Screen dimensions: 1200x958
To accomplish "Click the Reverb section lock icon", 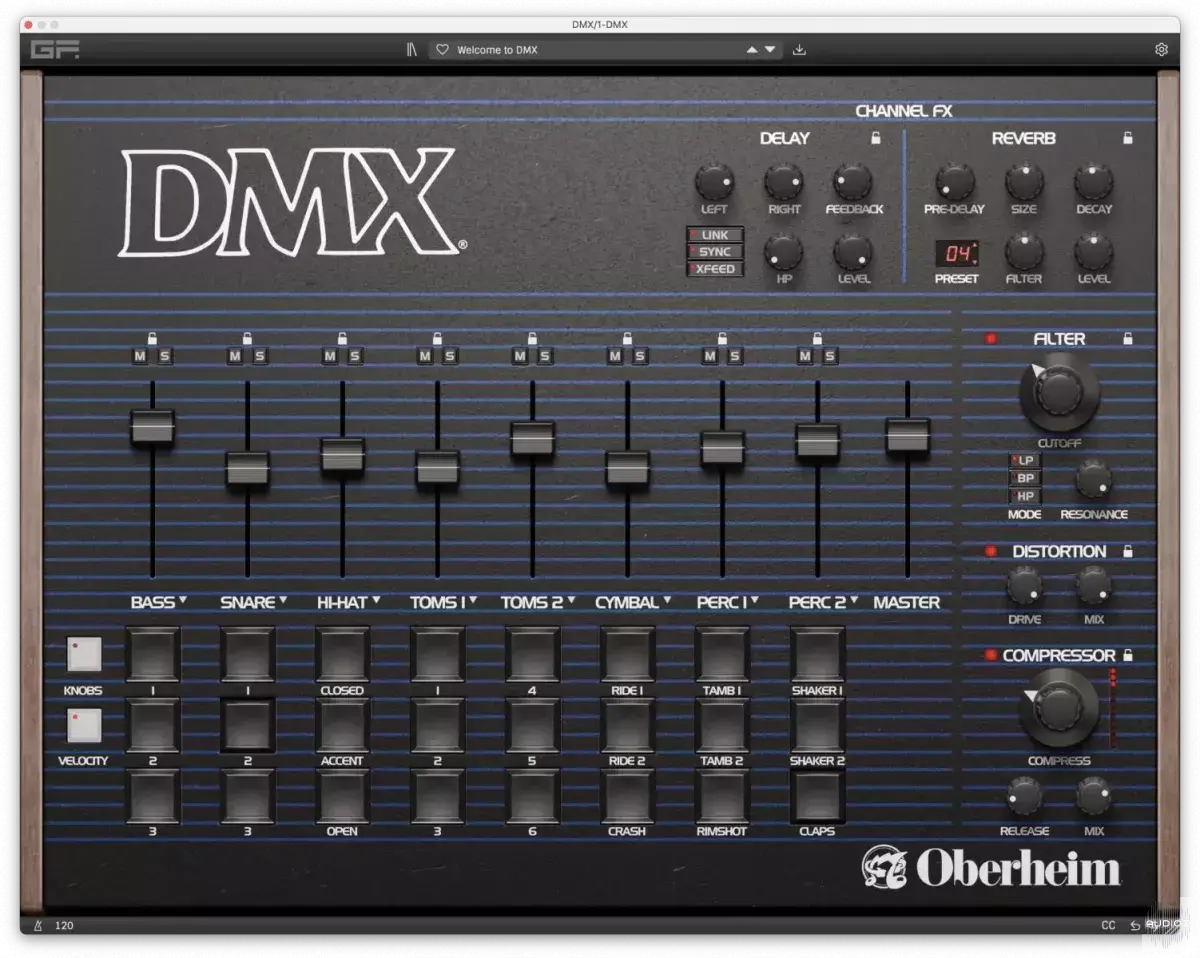I will [1128, 138].
